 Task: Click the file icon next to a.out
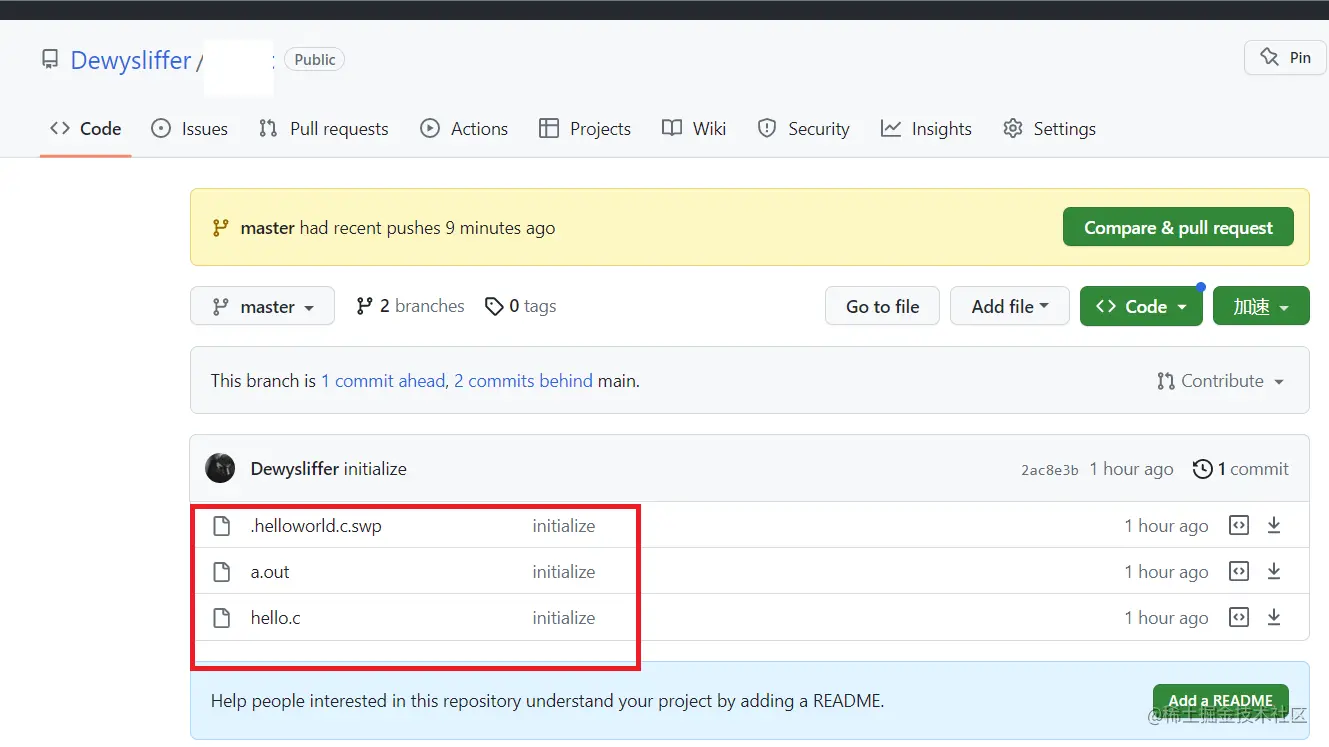pos(222,572)
